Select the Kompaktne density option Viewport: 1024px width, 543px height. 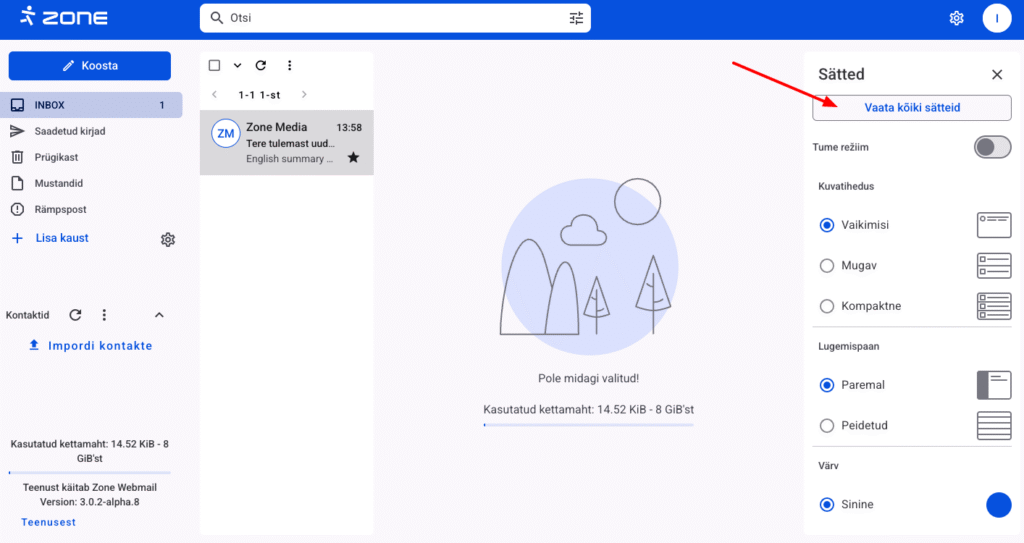pos(827,306)
